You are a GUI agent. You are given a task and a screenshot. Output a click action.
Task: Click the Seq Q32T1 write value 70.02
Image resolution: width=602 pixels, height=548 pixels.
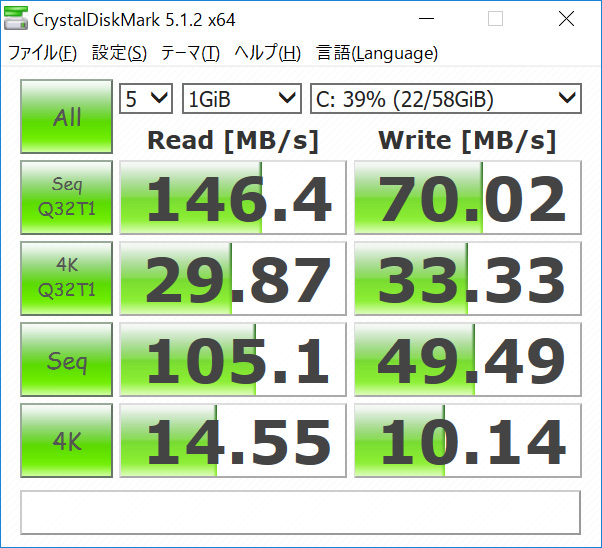click(468, 197)
